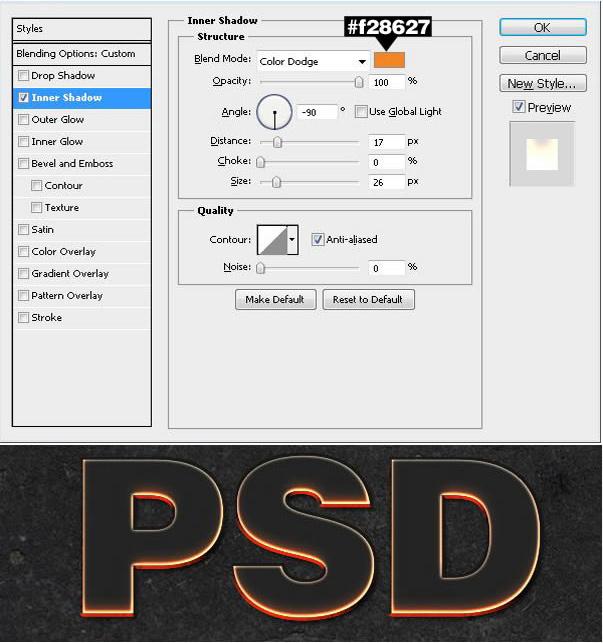Click the Size value field
The width and height of the screenshot is (603, 643).
coord(386,182)
